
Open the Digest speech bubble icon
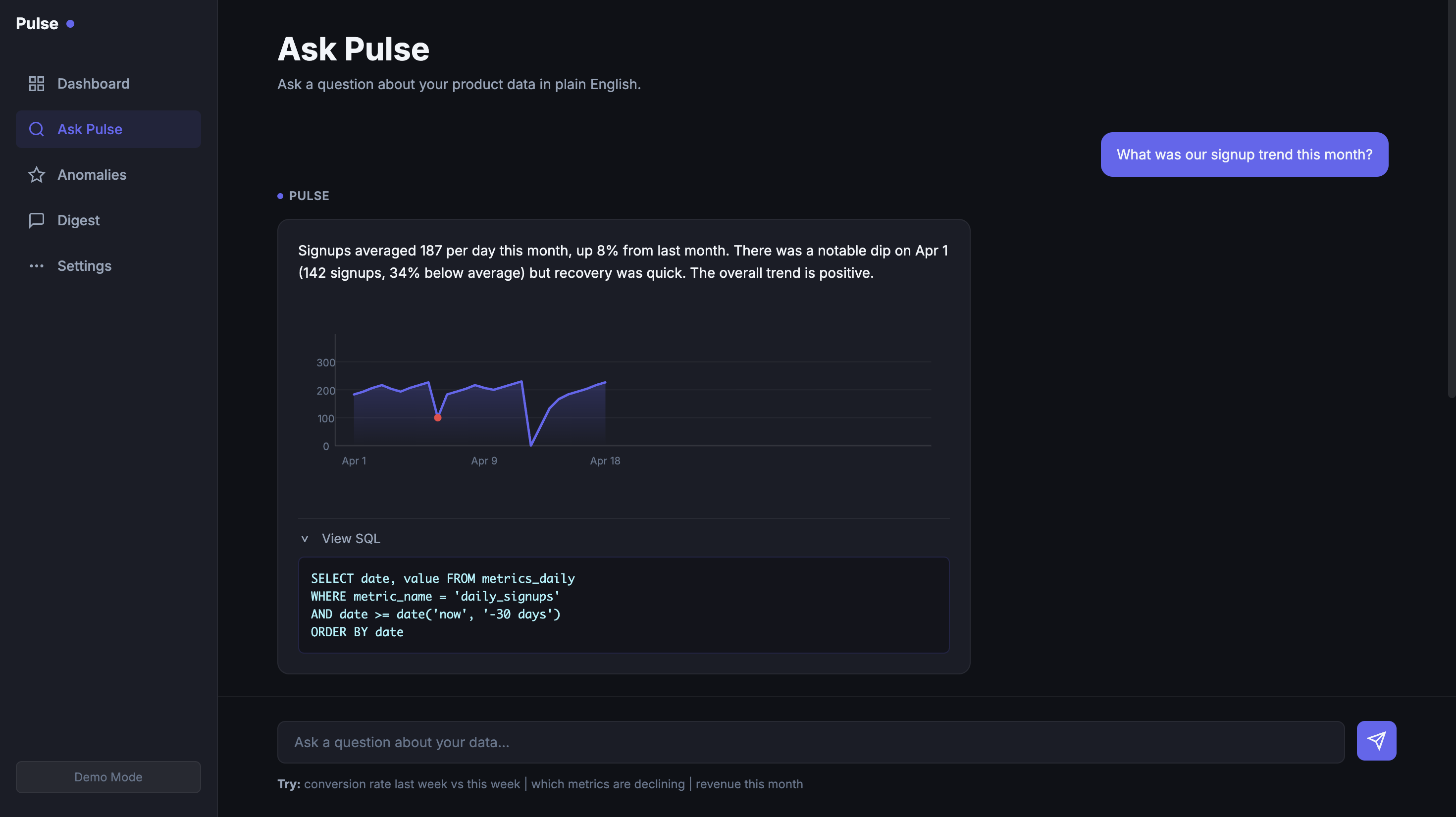(x=36, y=220)
